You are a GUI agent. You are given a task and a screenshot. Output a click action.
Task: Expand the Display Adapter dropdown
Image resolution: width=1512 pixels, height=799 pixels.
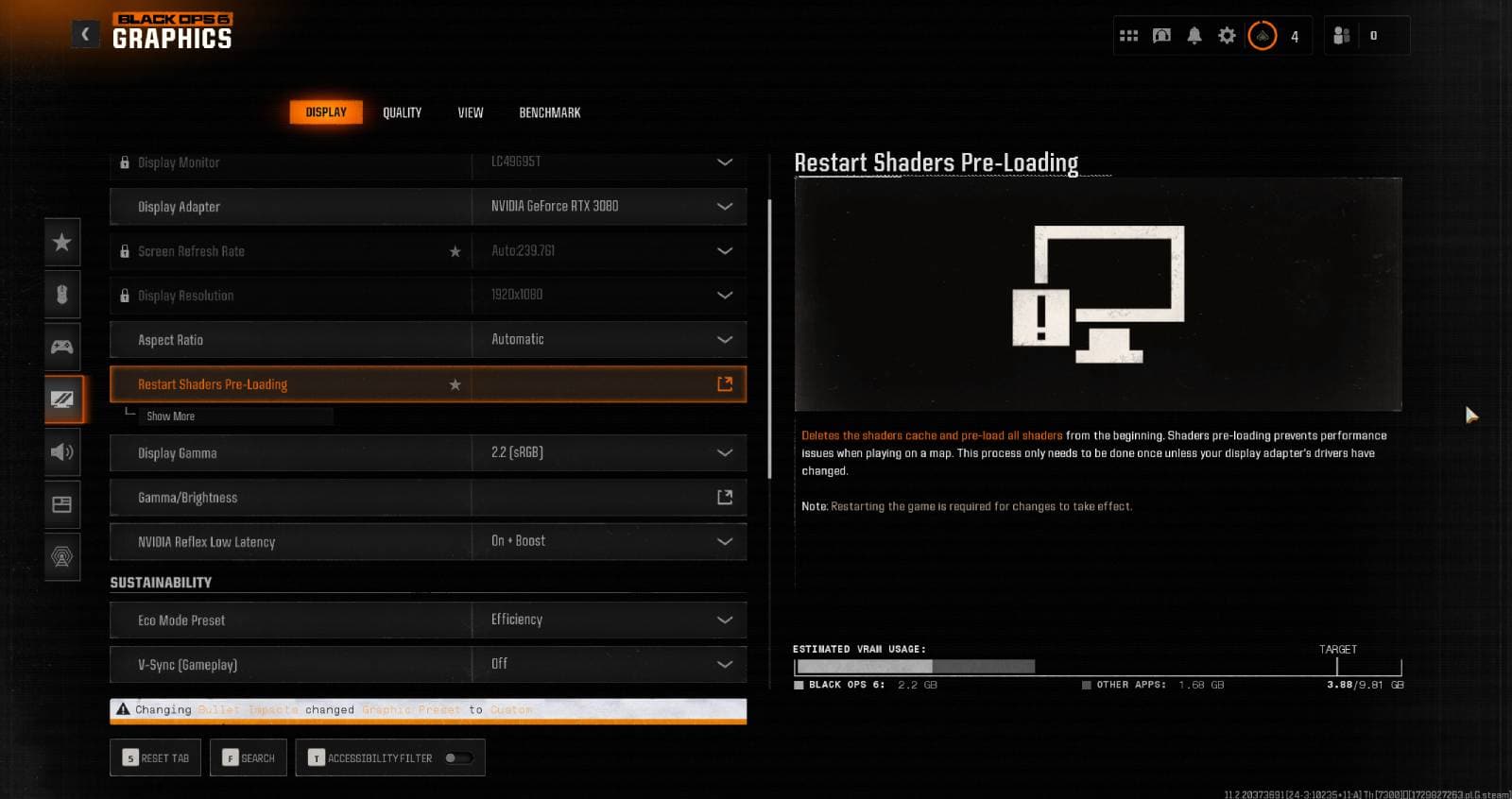coord(725,207)
